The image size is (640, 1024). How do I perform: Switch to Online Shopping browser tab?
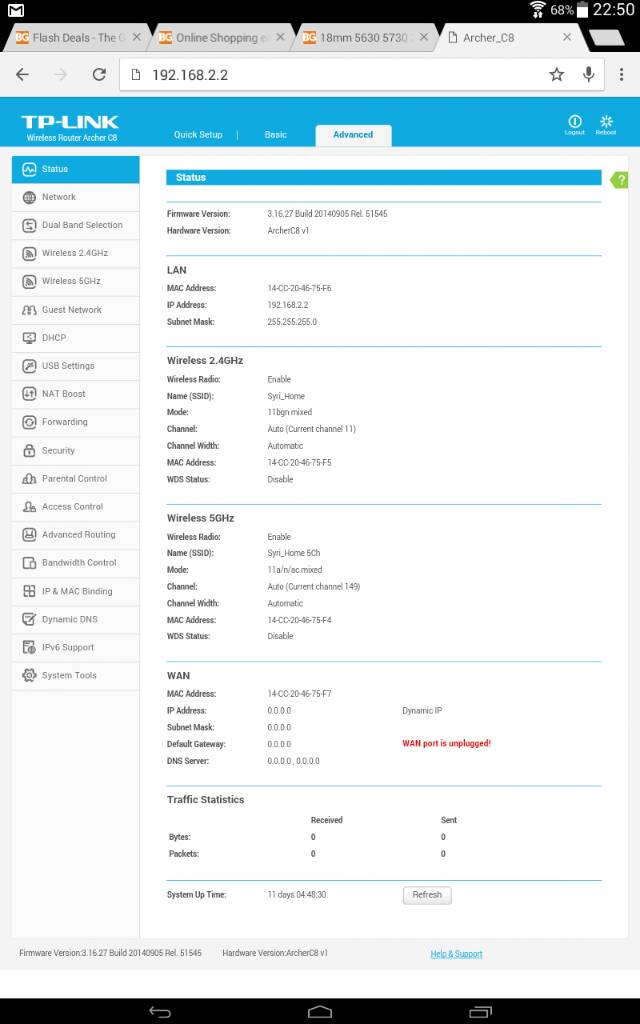pyautogui.click(x=222, y=38)
